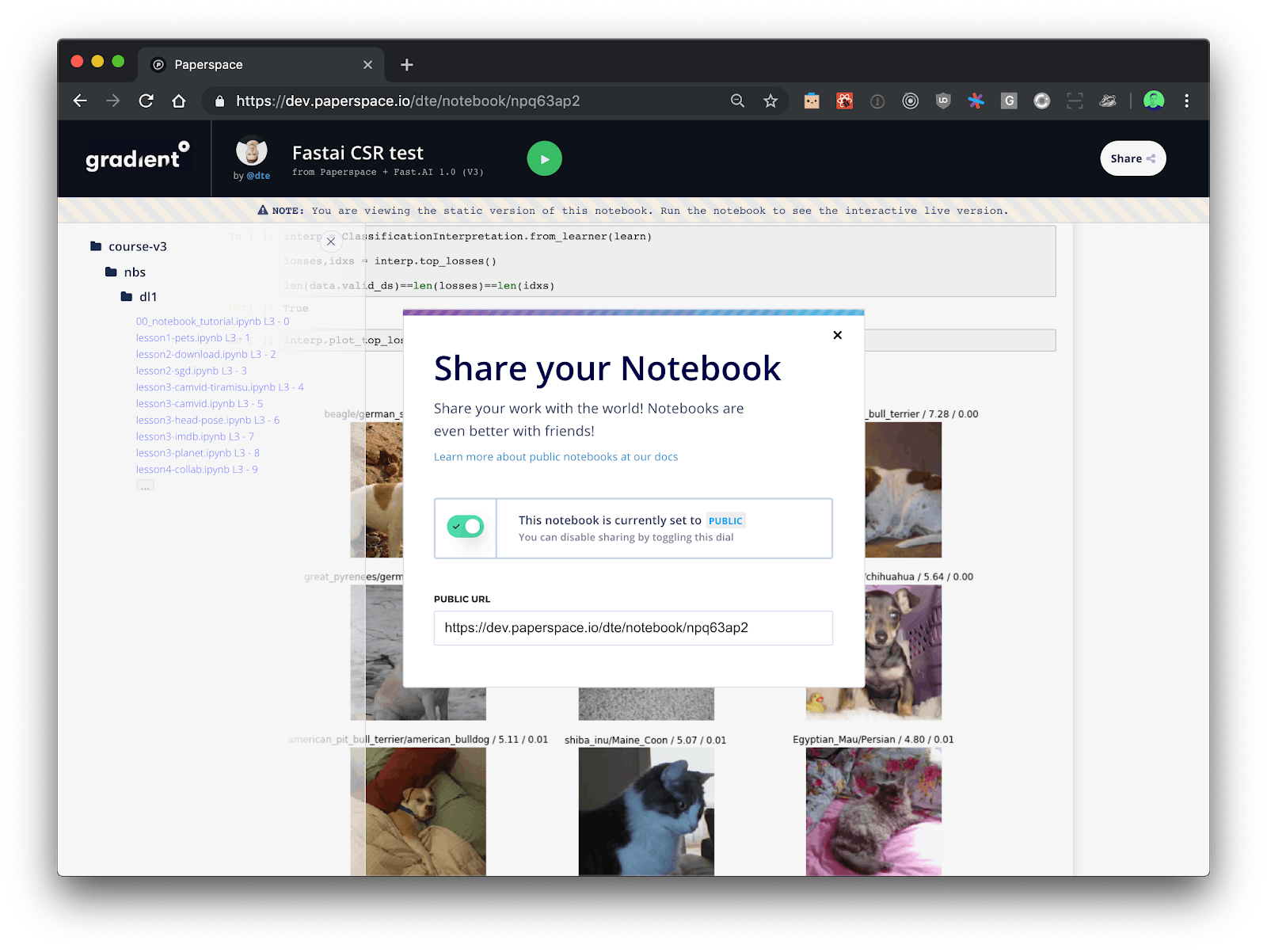Collapse the course-v3 folder
The image size is (1267, 952).
pyautogui.click(x=128, y=246)
